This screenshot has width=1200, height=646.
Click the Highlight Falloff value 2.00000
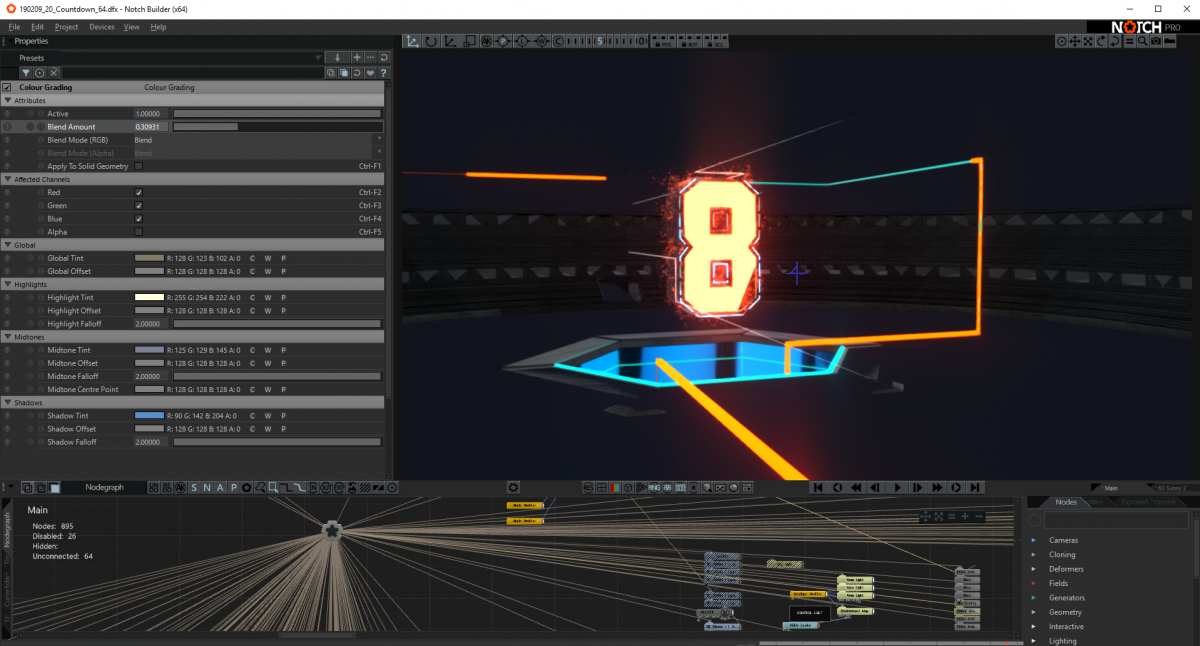(152, 323)
